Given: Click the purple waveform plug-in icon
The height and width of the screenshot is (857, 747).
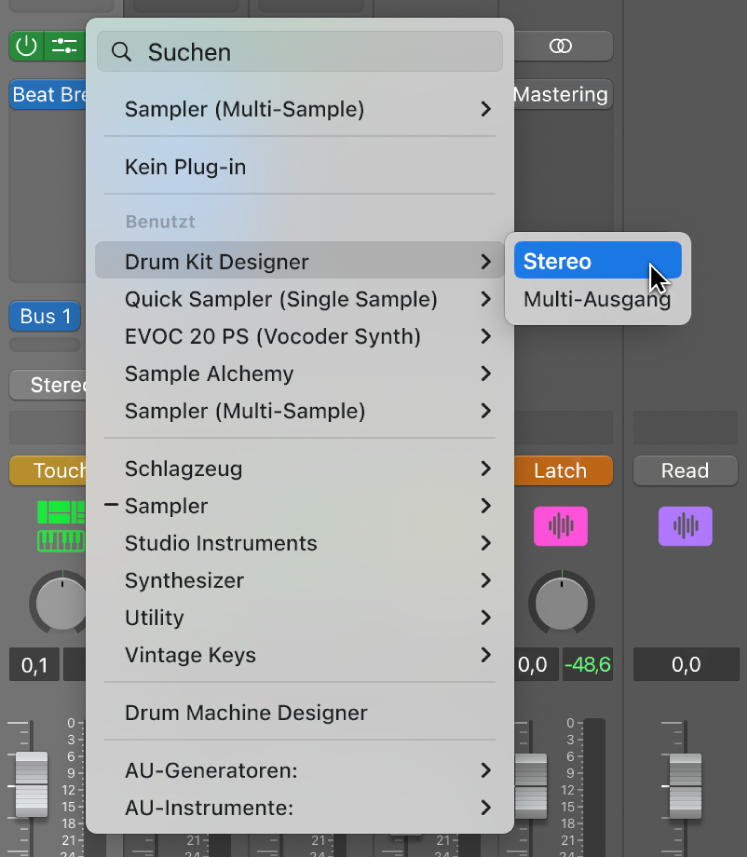Looking at the screenshot, I should point(685,526).
